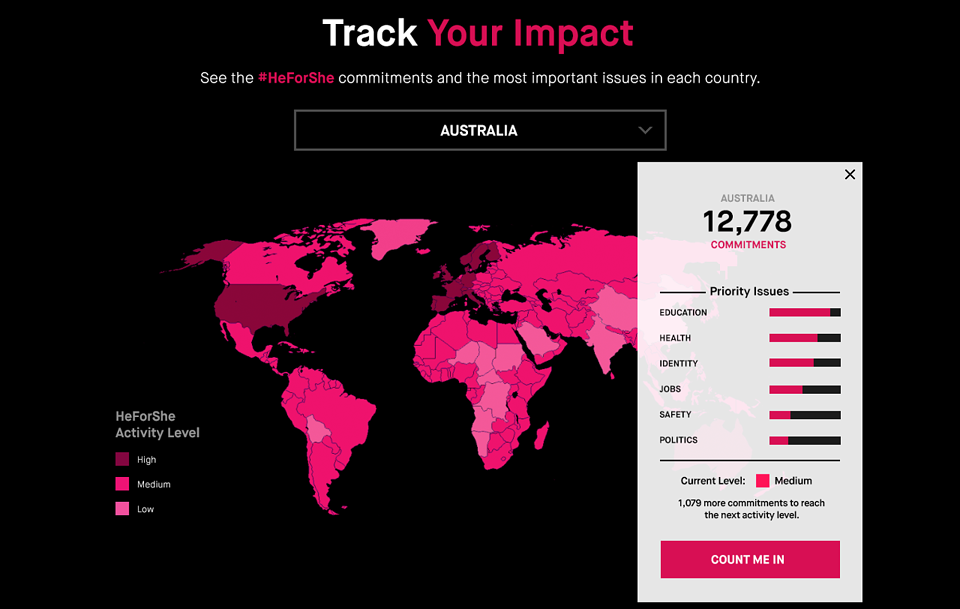The image size is (960, 609).
Task: Click the Identity priority bar
Action: [x=805, y=363]
